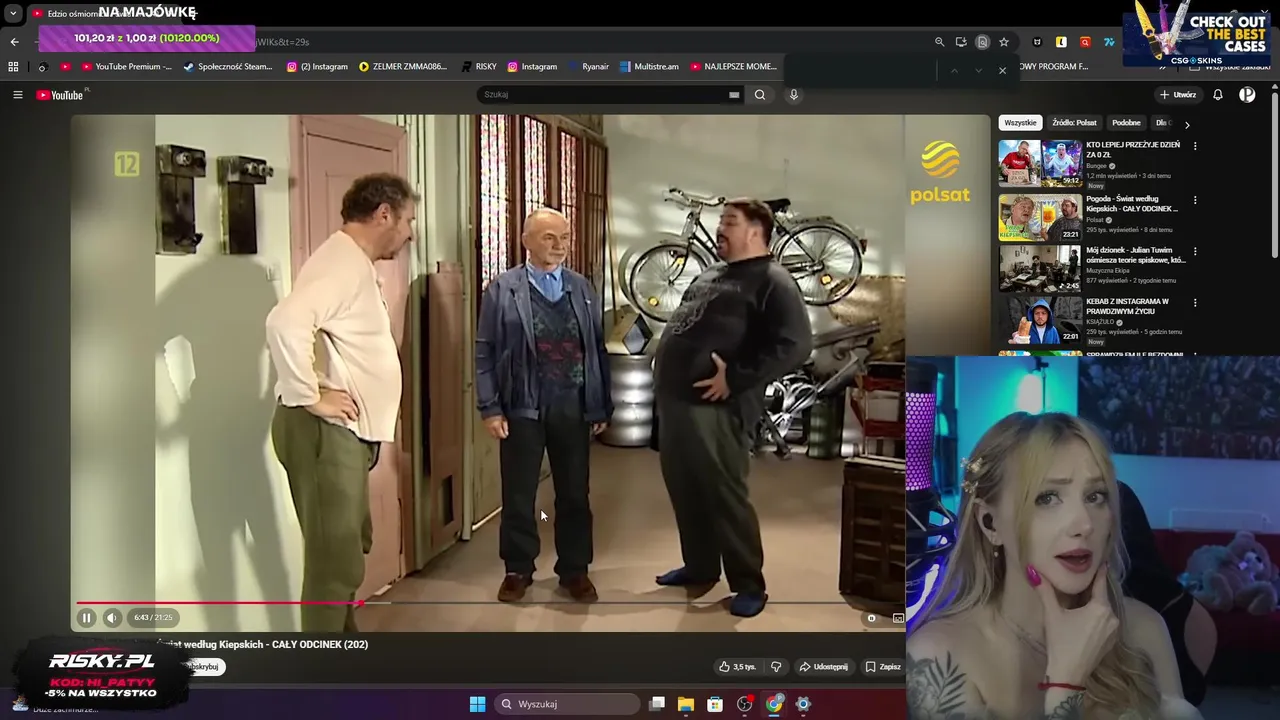
Task: Open the browser tab search dropdown arrow
Action: tap(13, 14)
